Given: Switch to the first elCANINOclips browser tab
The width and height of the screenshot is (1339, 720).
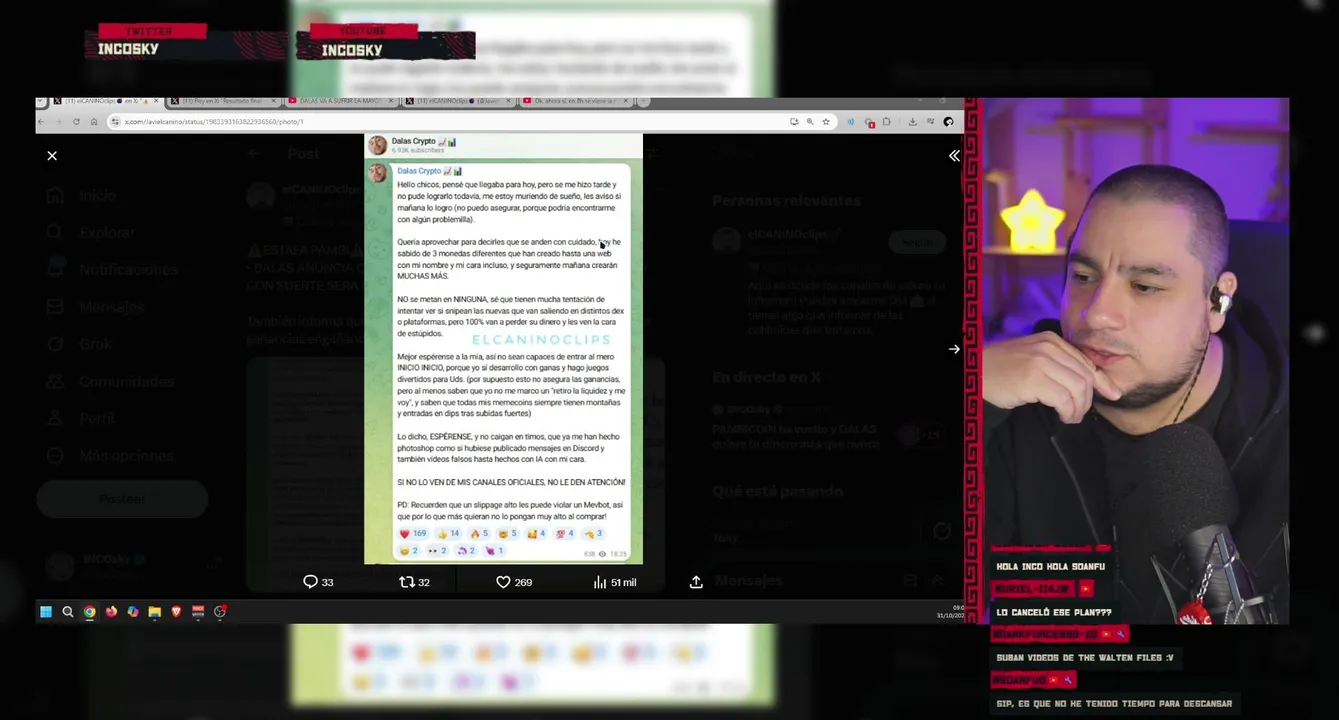Looking at the screenshot, I should [x=106, y=101].
